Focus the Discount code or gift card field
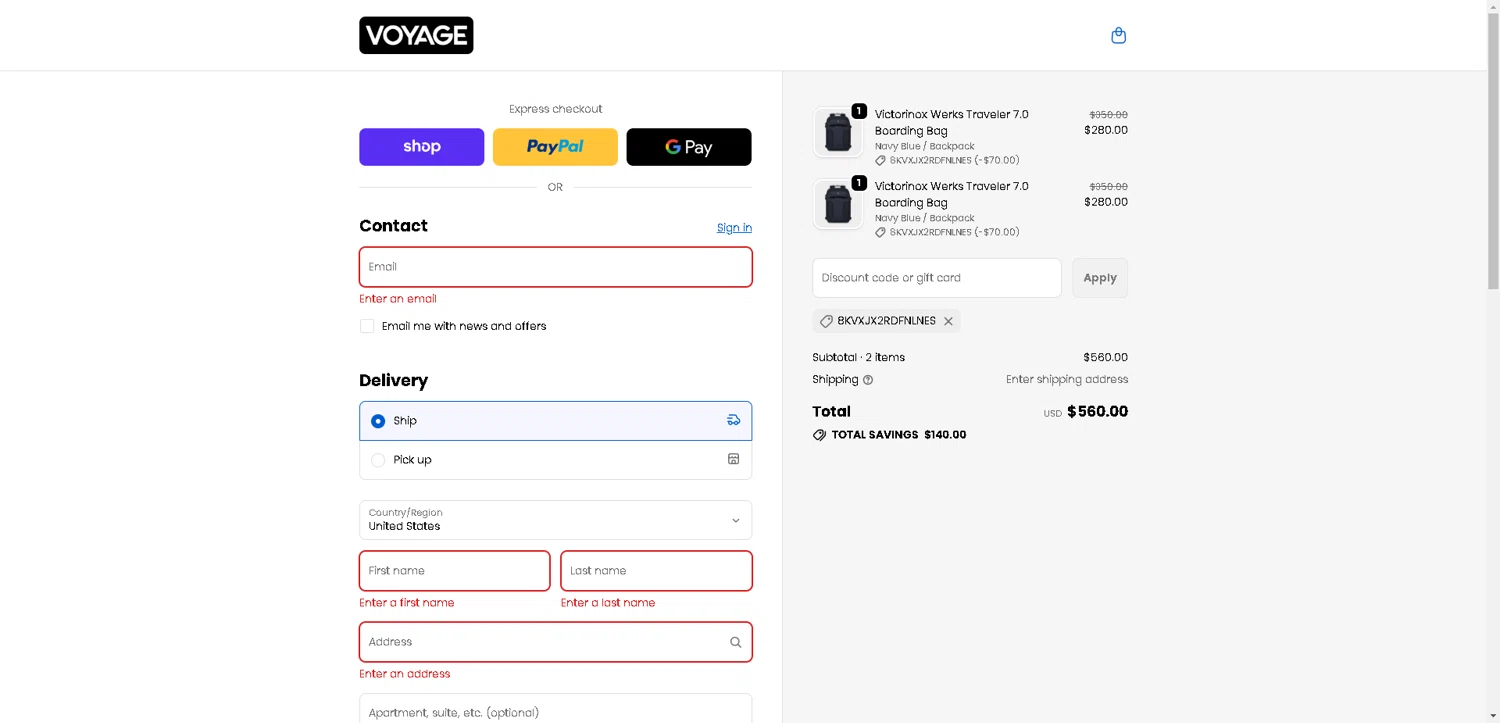Screen dimensions: 1500x723 937,278
